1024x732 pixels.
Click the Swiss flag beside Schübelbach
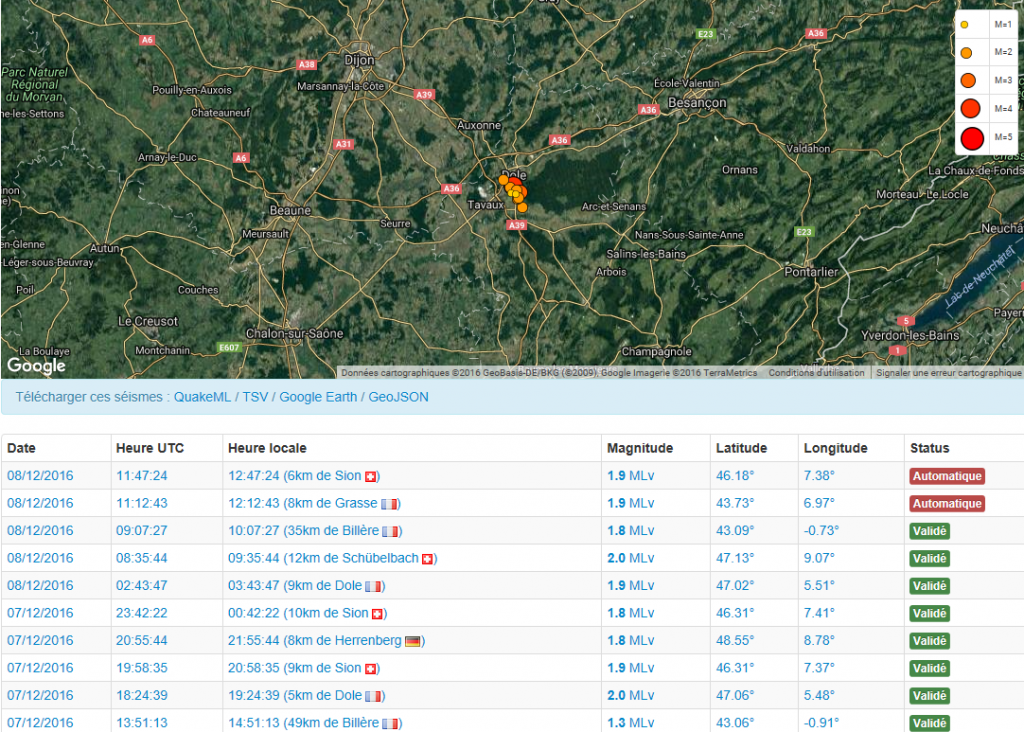[428, 559]
